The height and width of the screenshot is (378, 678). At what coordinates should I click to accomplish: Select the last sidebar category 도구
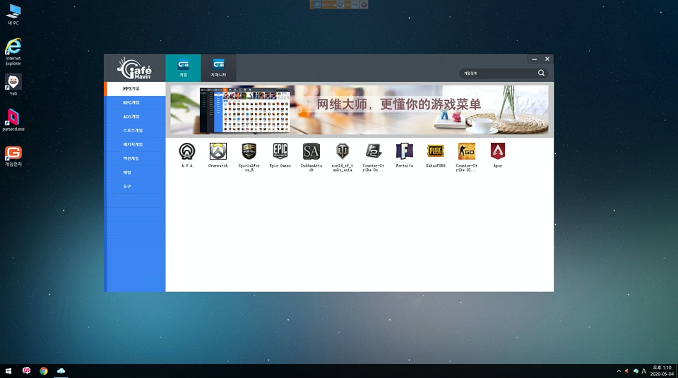click(135, 186)
